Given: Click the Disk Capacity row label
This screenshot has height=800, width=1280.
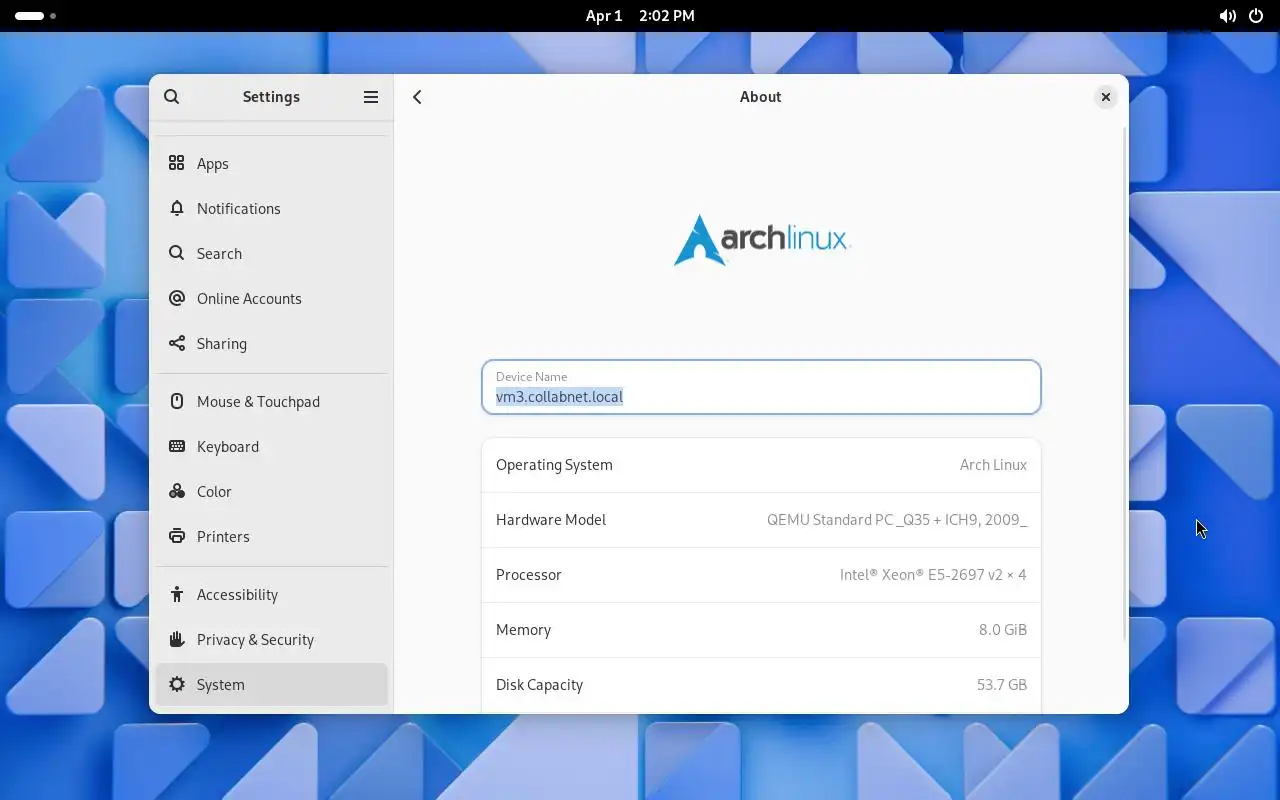Looking at the screenshot, I should (x=539, y=685).
